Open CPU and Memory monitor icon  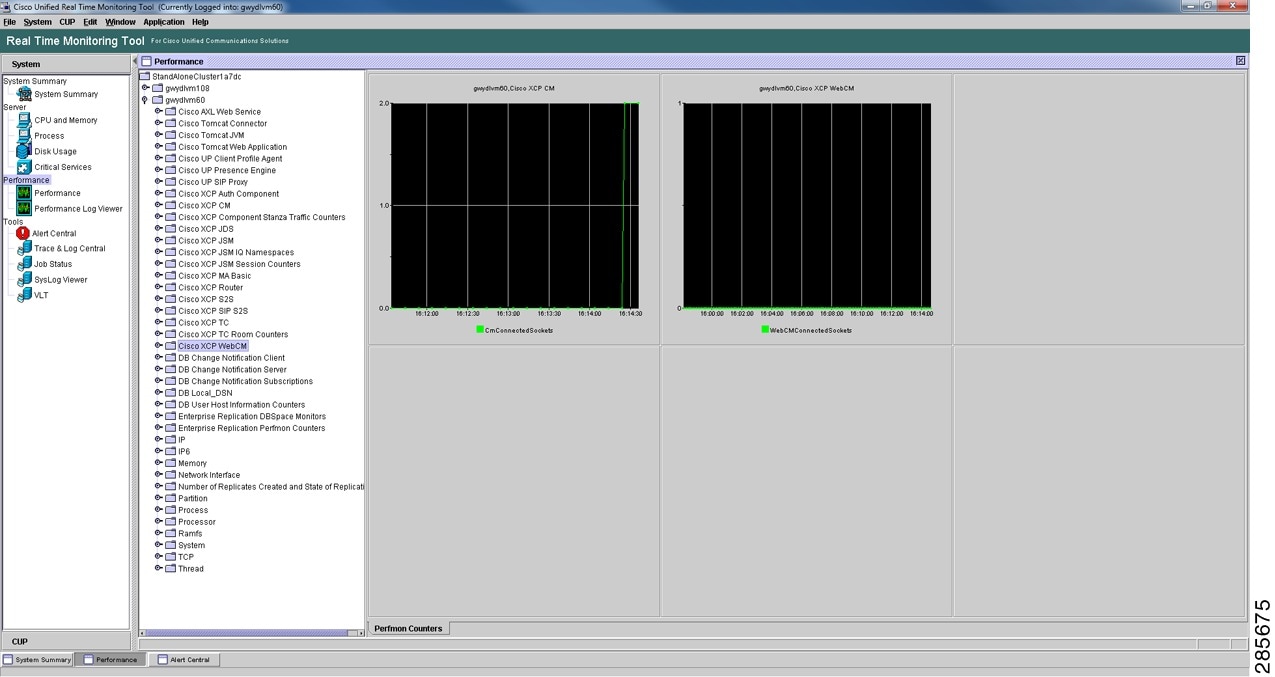click(x=24, y=120)
